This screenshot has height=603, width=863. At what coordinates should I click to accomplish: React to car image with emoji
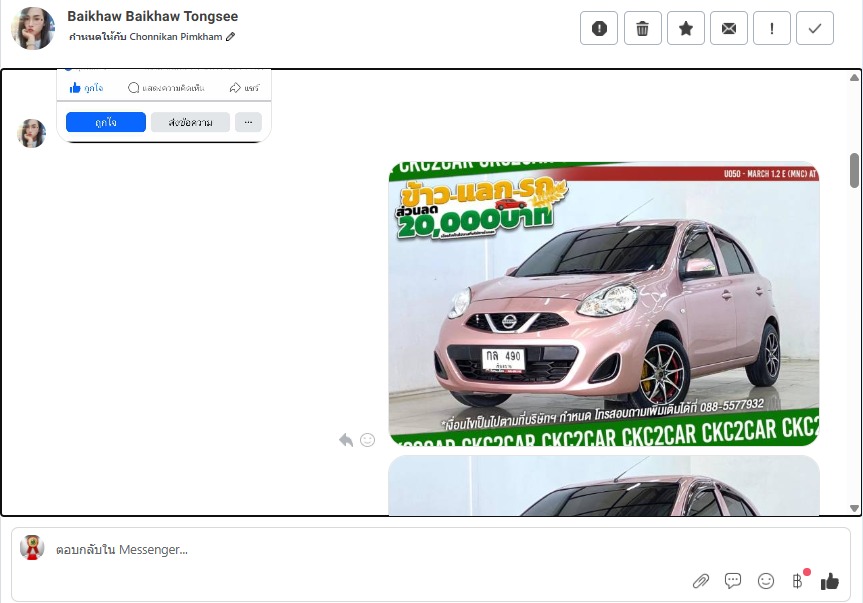(x=367, y=440)
